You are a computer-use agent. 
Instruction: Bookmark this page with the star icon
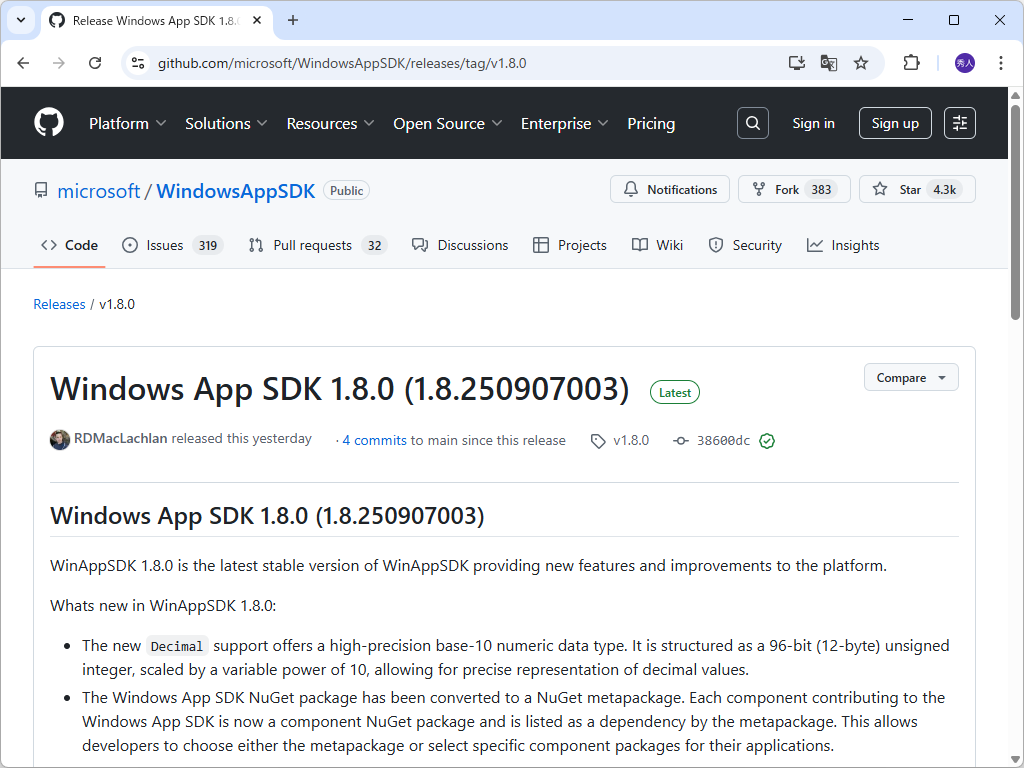click(861, 62)
